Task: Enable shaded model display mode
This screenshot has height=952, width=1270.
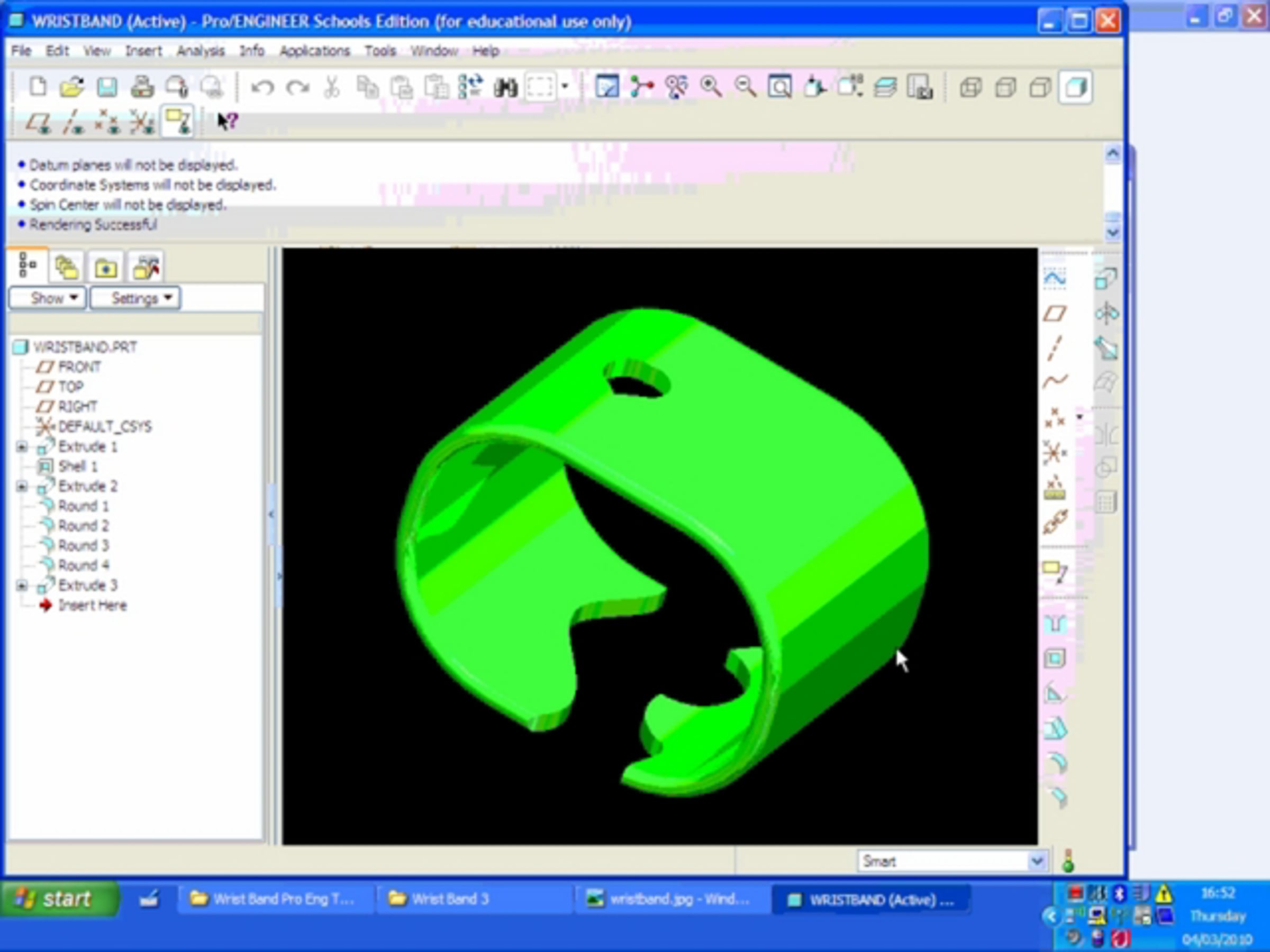Action: [x=1075, y=87]
